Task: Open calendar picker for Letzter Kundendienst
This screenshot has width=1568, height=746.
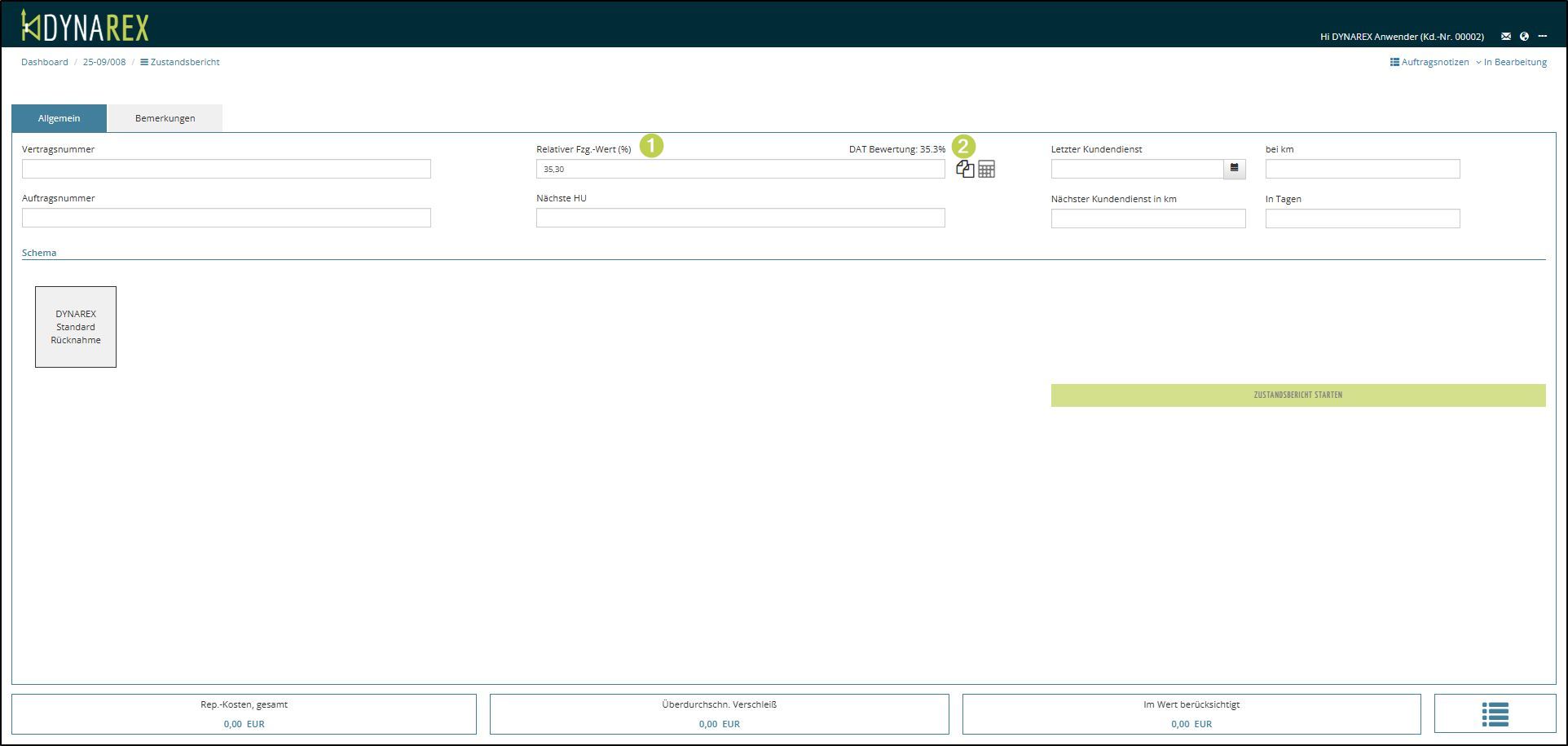Action: pyautogui.click(x=1234, y=169)
